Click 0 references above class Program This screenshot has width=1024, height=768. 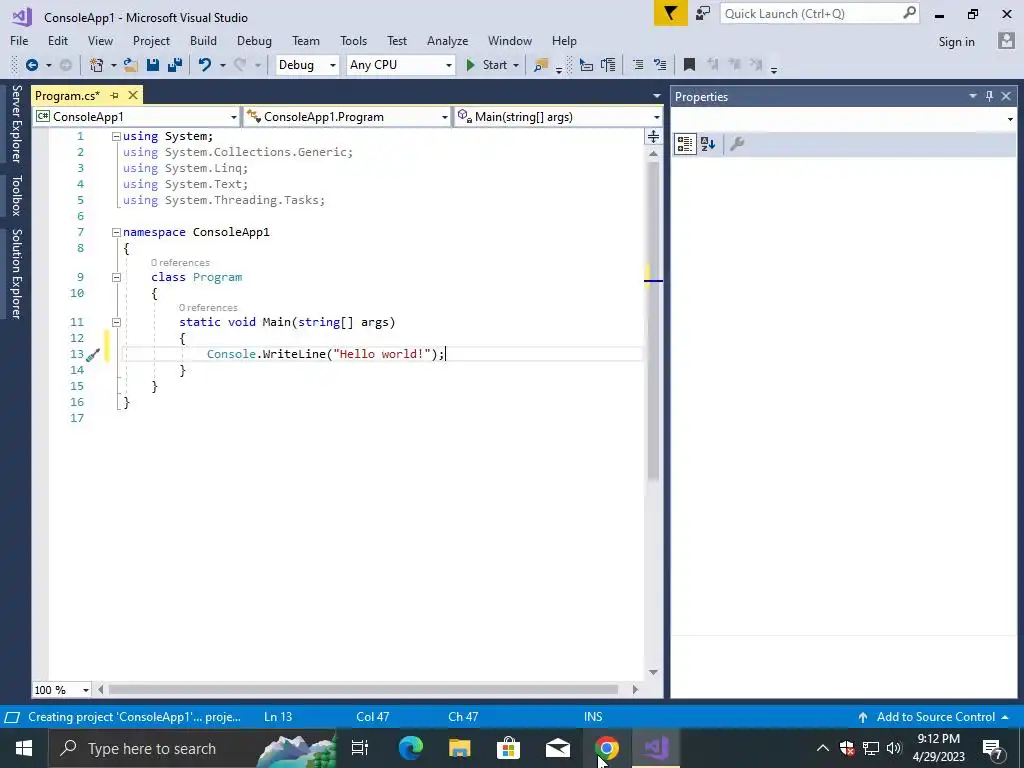tap(180, 263)
